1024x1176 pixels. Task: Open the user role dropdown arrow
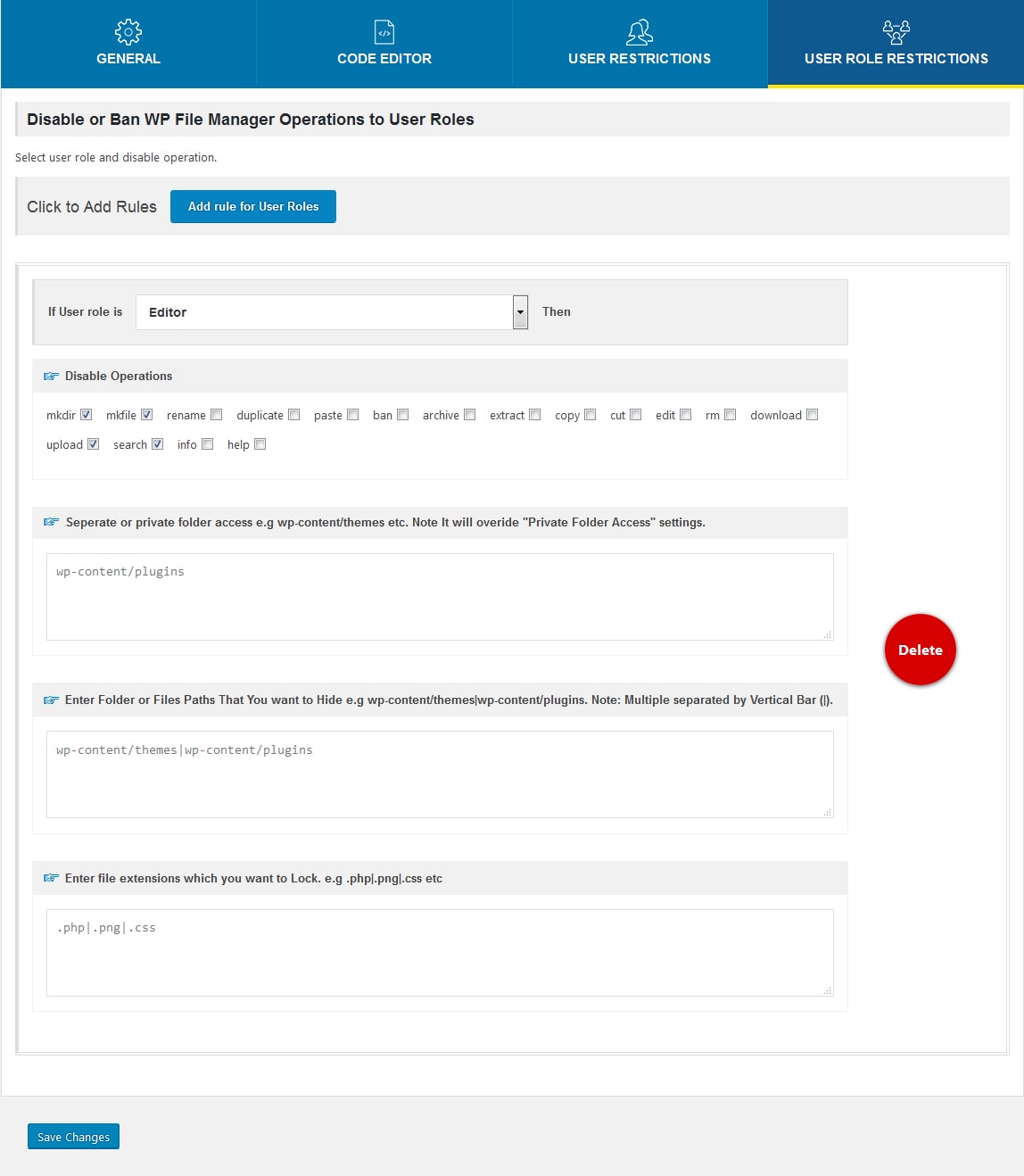click(520, 312)
